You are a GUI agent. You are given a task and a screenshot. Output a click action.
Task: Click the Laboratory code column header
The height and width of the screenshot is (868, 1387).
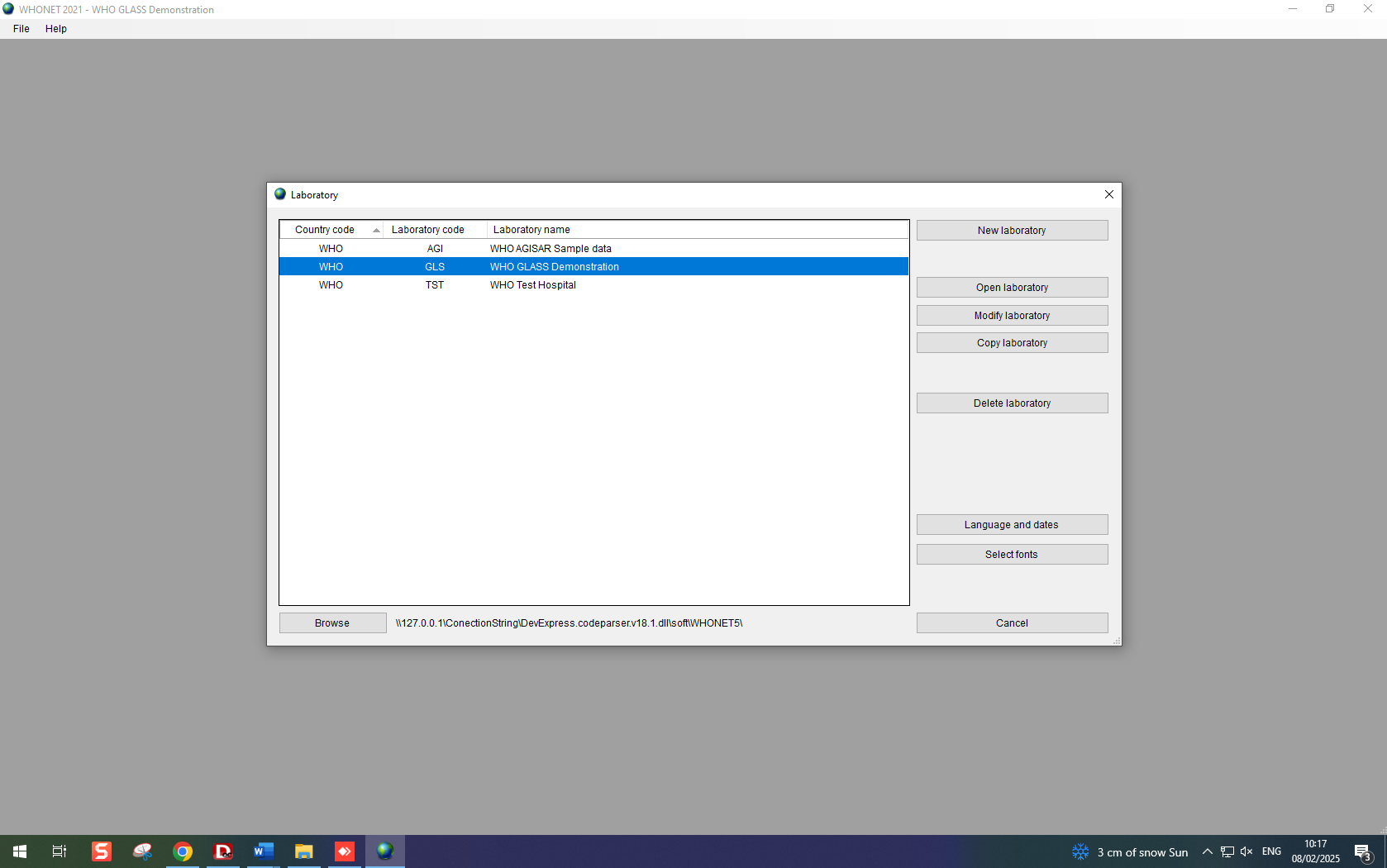coord(428,230)
